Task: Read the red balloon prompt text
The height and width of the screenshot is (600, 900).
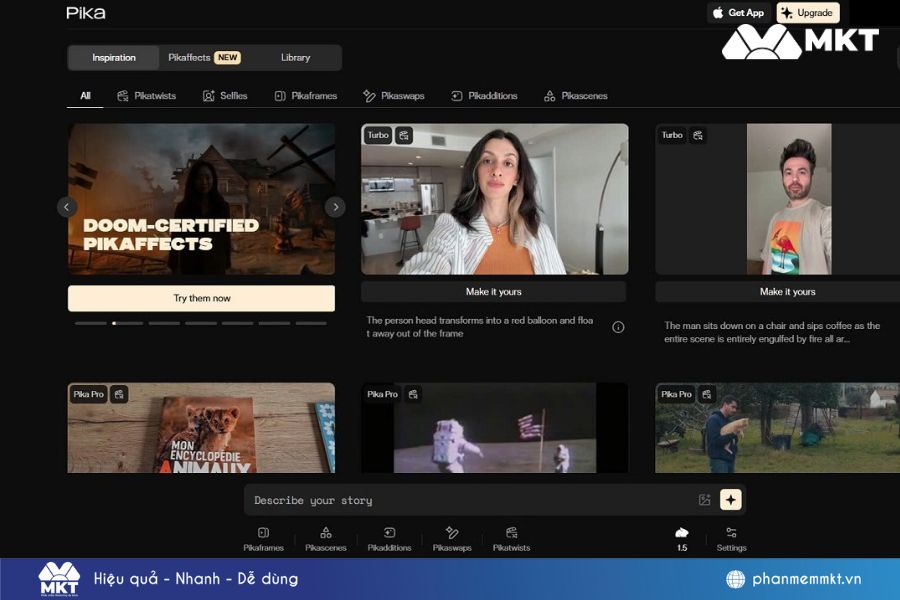Action: [480, 327]
